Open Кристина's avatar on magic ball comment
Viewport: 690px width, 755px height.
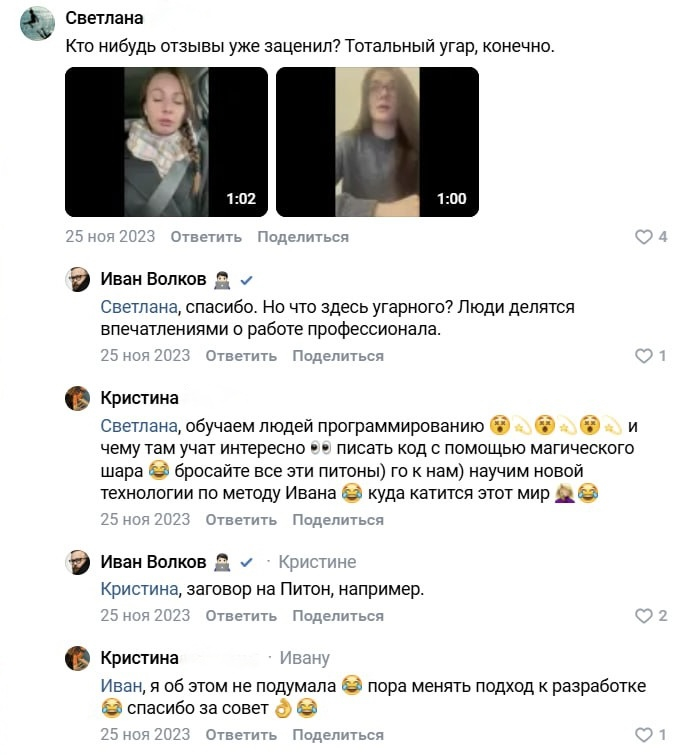point(78,399)
